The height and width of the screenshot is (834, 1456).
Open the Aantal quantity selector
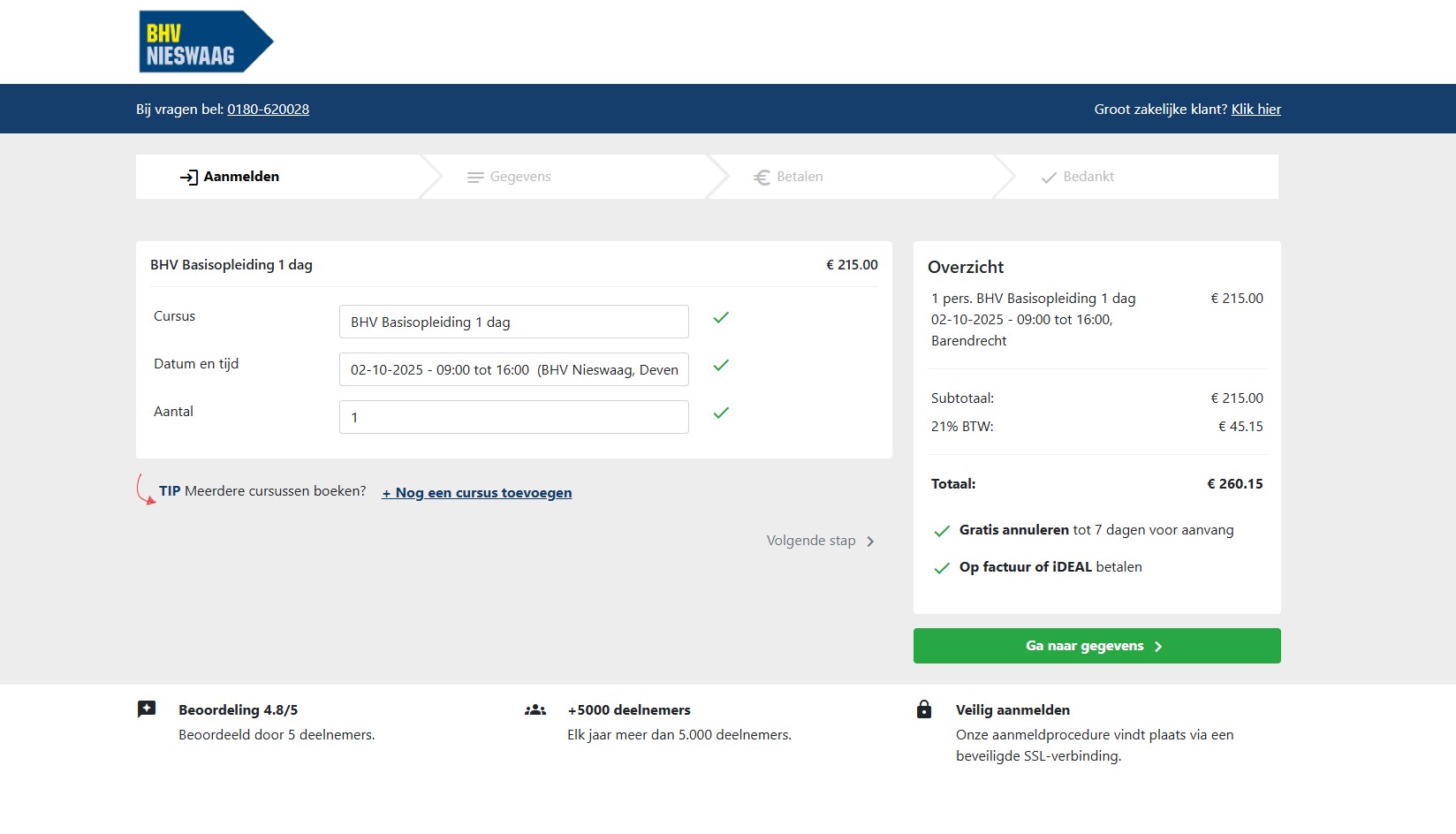[x=513, y=417]
